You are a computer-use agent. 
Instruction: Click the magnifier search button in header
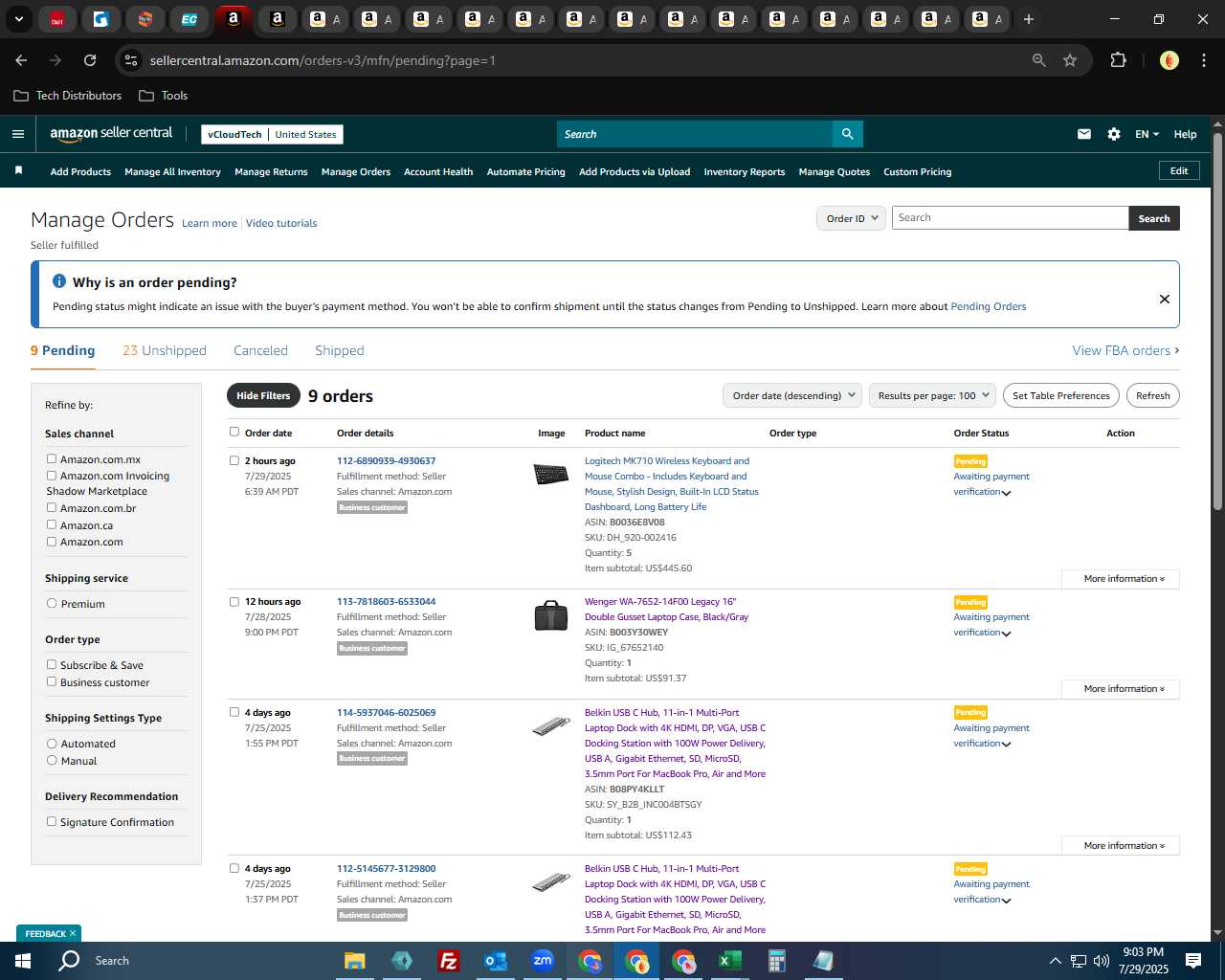[847, 134]
